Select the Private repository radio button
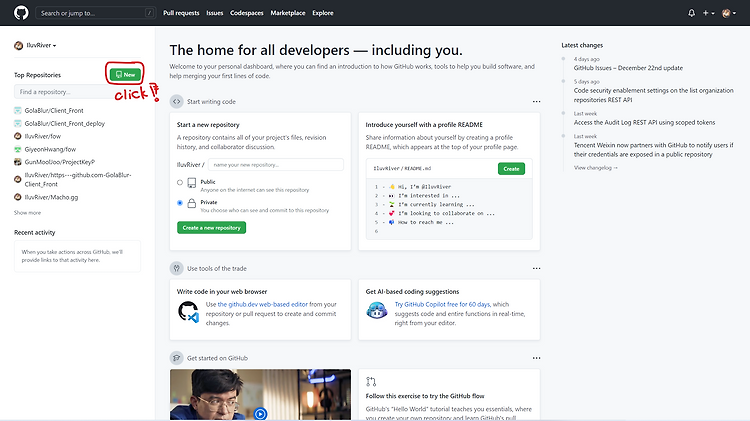The image size is (750, 421). [180, 203]
